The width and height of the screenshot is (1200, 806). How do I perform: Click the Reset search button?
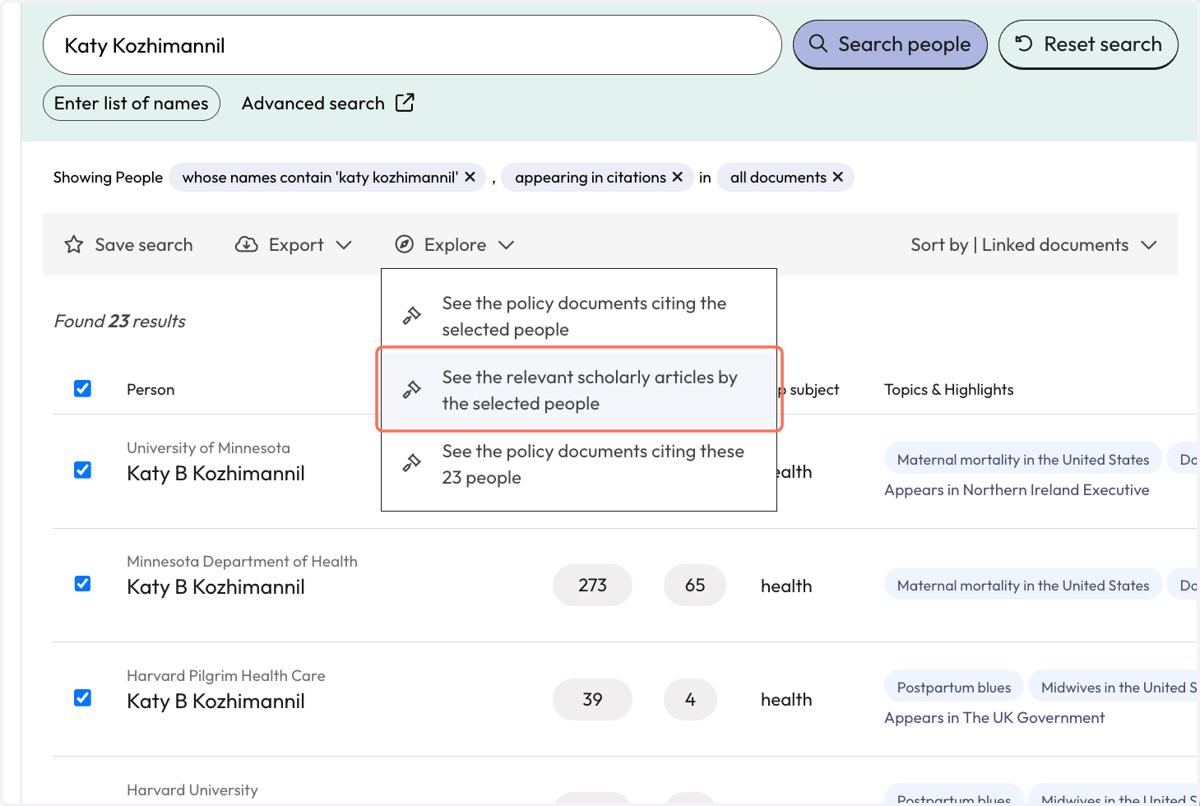(x=1088, y=44)
